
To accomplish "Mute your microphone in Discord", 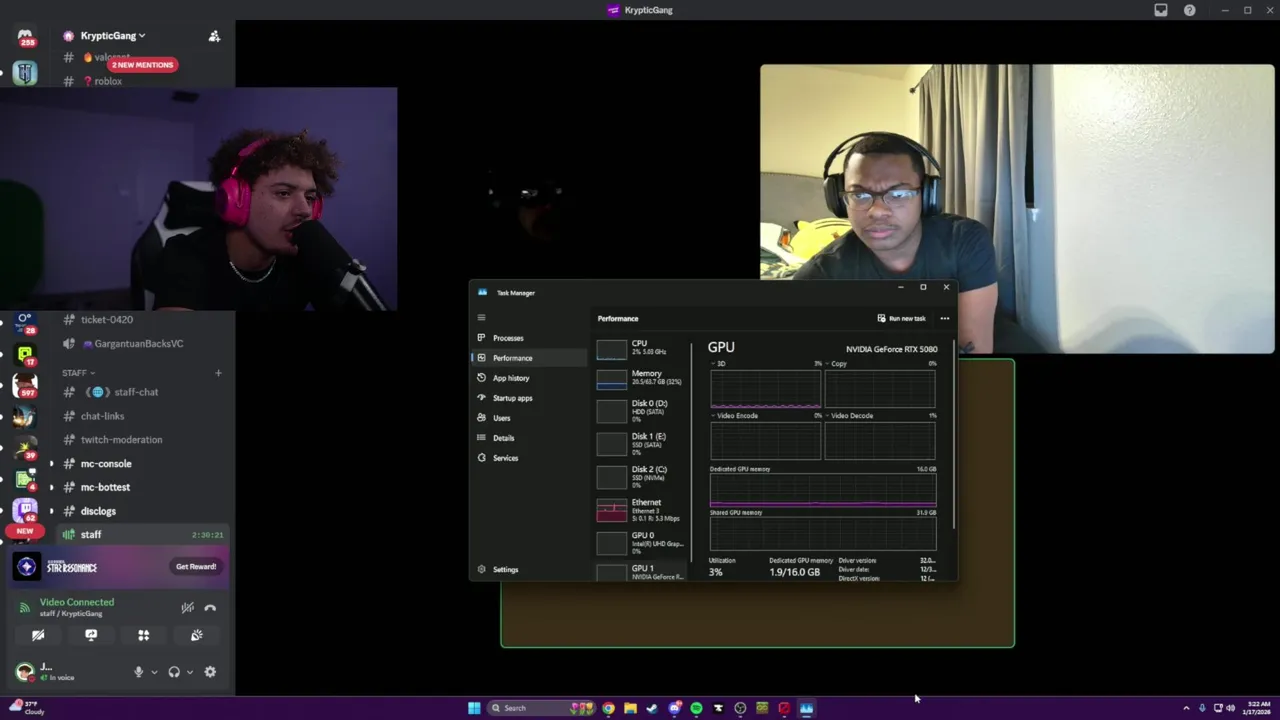I will [x=138, y=672].
